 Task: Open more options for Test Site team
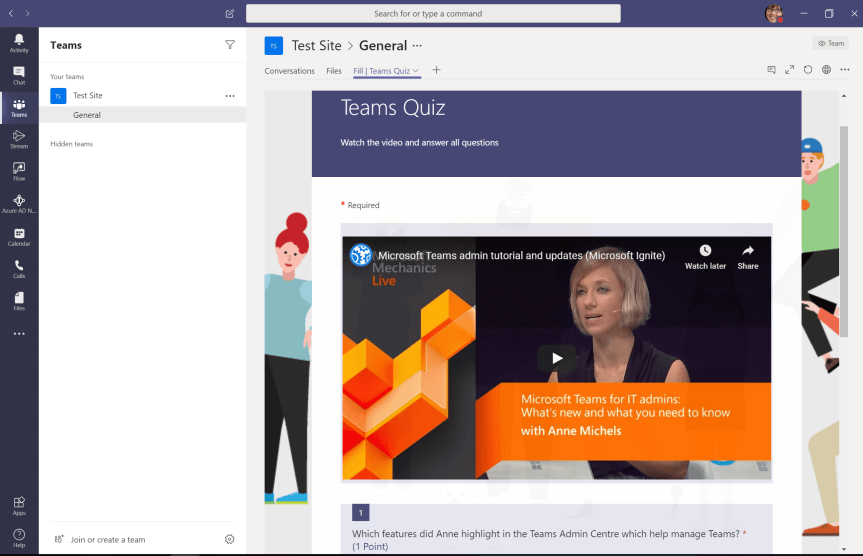[x=230, y=96]
